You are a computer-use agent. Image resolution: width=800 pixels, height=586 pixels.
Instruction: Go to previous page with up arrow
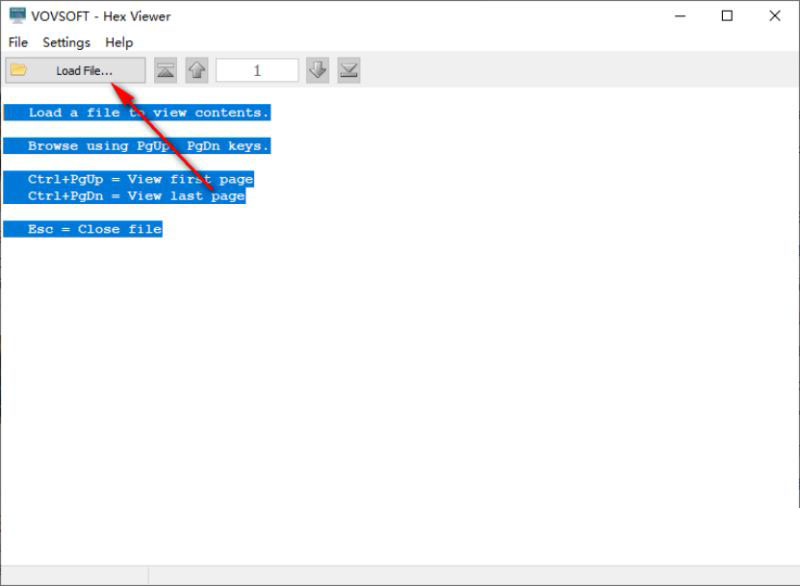pos(196,70)
